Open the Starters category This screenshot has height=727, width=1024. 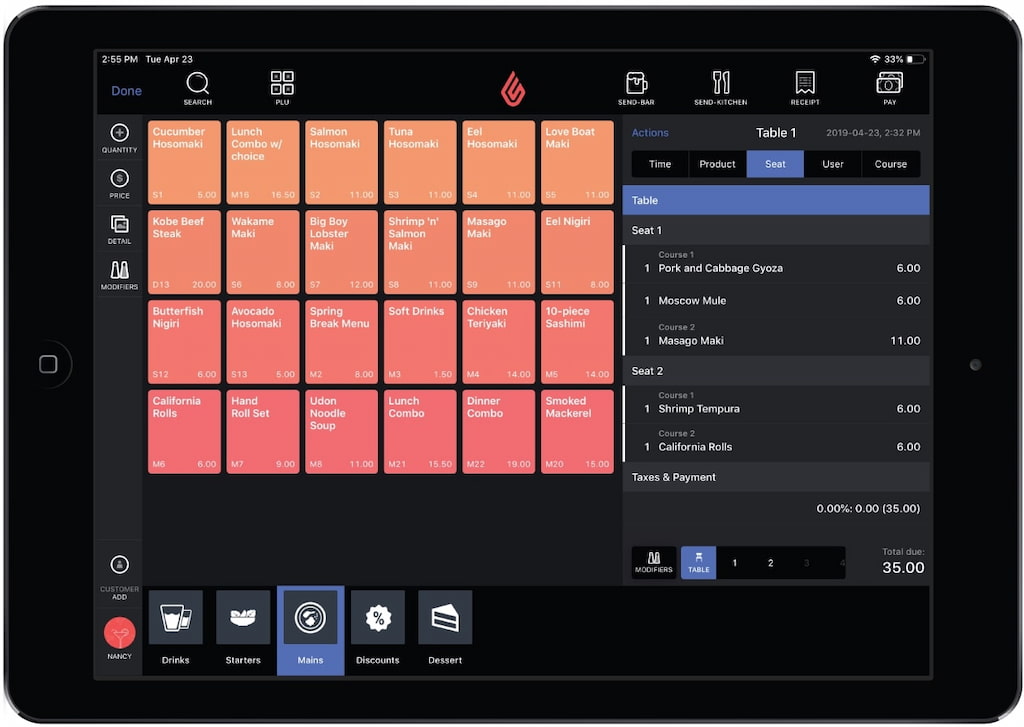tap(243, 629)
